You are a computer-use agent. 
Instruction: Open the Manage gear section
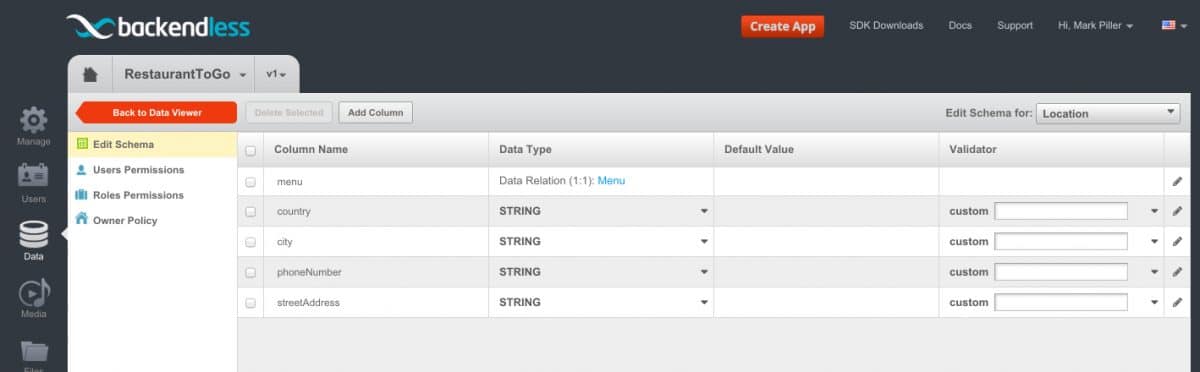click(x=33, y=127)
